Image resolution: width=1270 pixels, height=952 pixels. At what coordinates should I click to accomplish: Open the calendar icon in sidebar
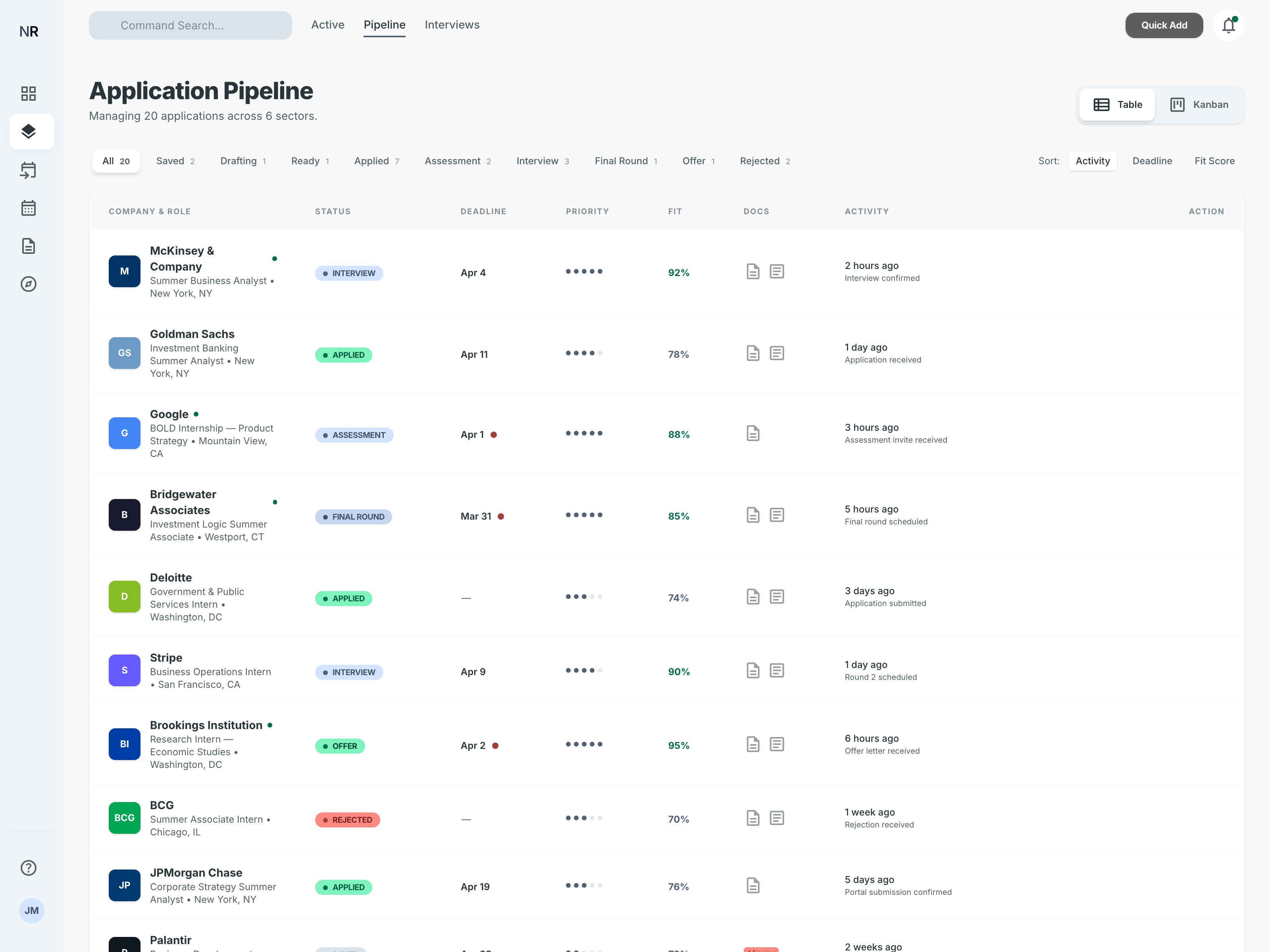(29, 208)
